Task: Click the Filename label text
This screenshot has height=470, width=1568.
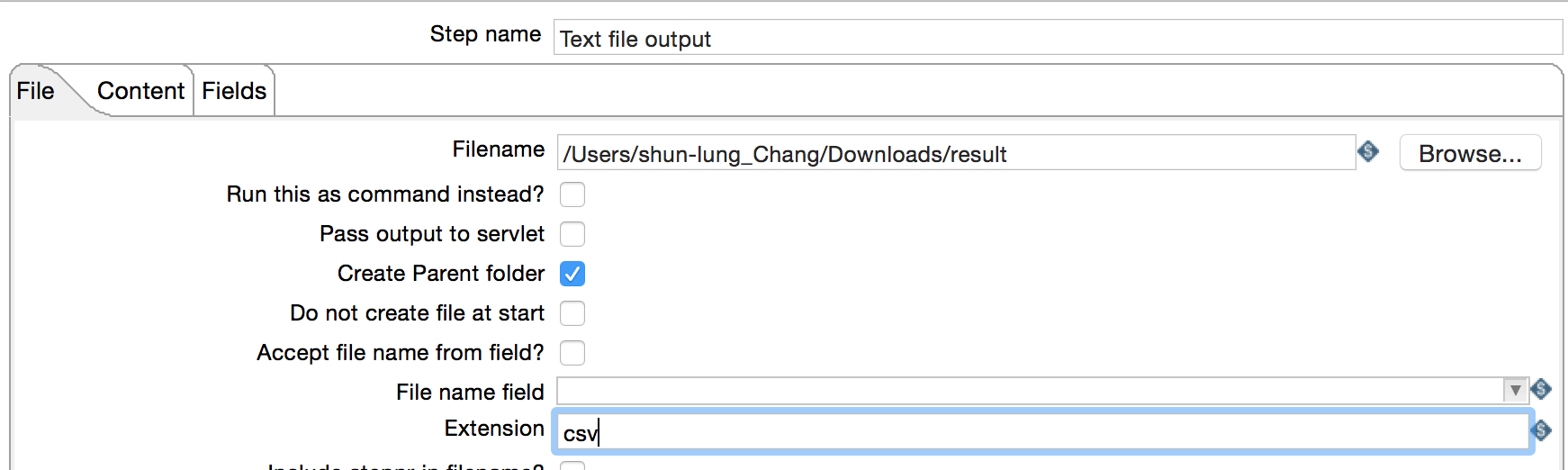Action: coord(499,149)
